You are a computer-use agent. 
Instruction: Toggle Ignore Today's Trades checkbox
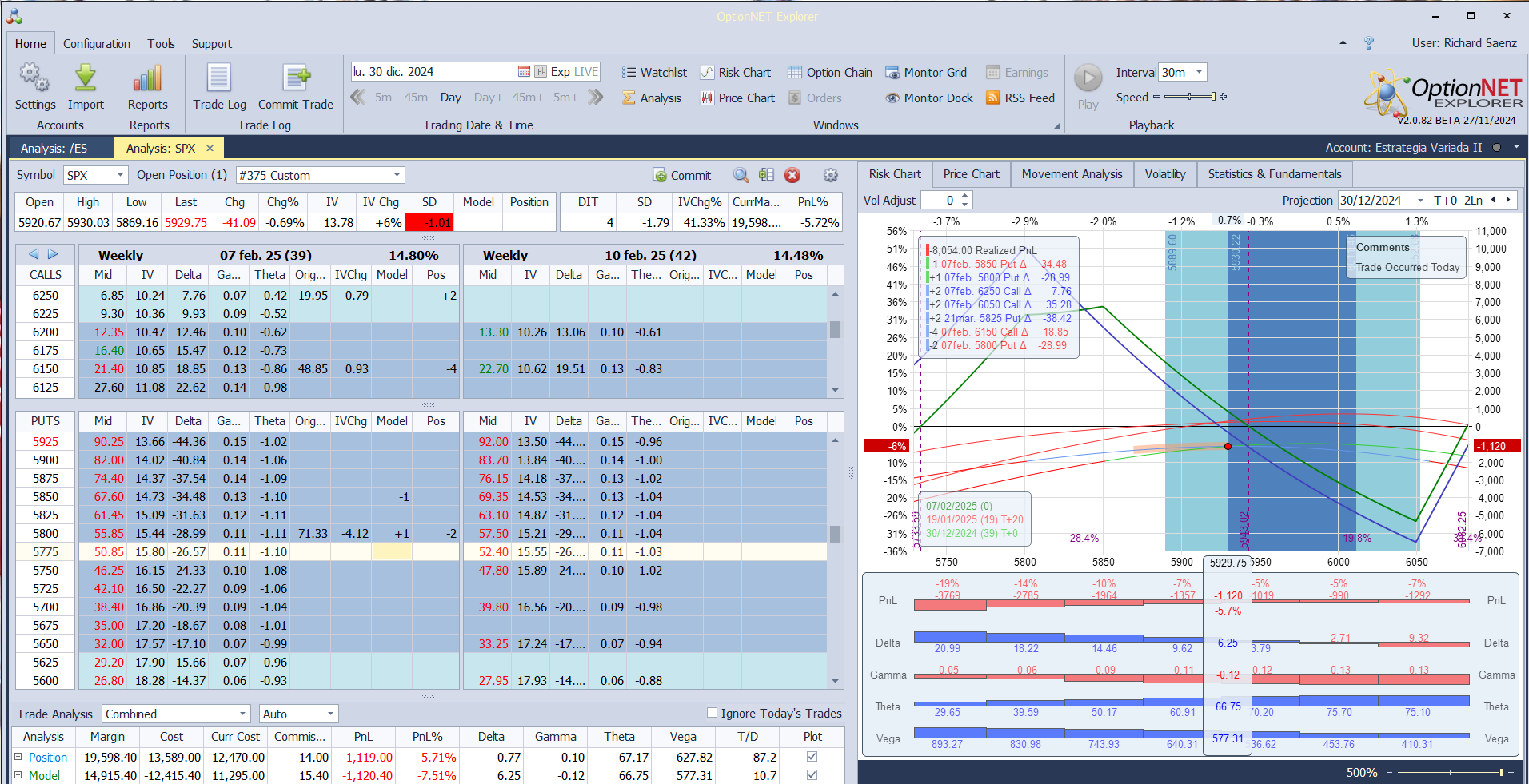(712, 713)
